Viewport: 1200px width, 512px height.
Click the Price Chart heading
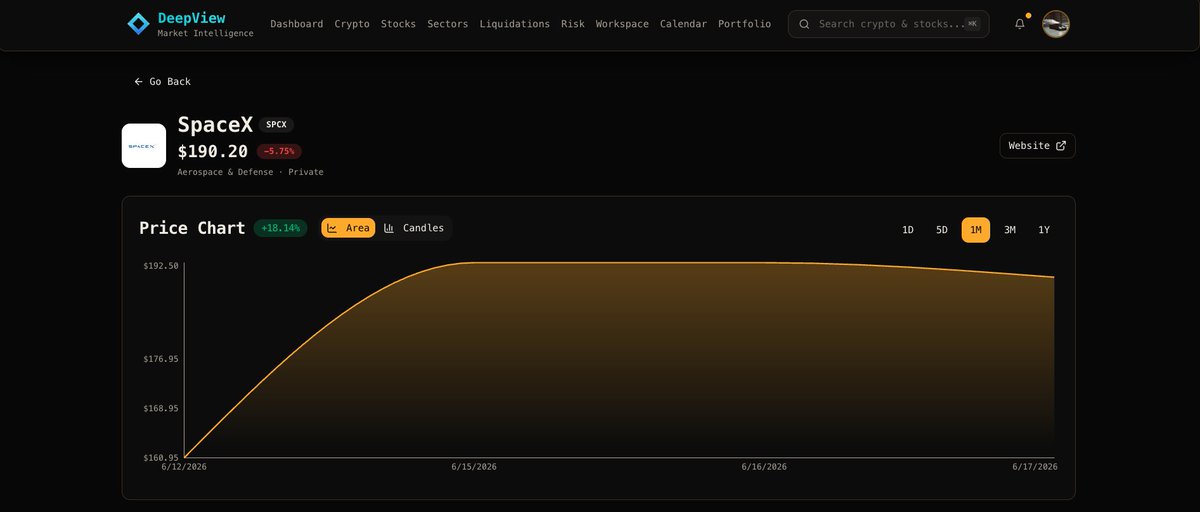pyautogui.click(x=192, y=228)
